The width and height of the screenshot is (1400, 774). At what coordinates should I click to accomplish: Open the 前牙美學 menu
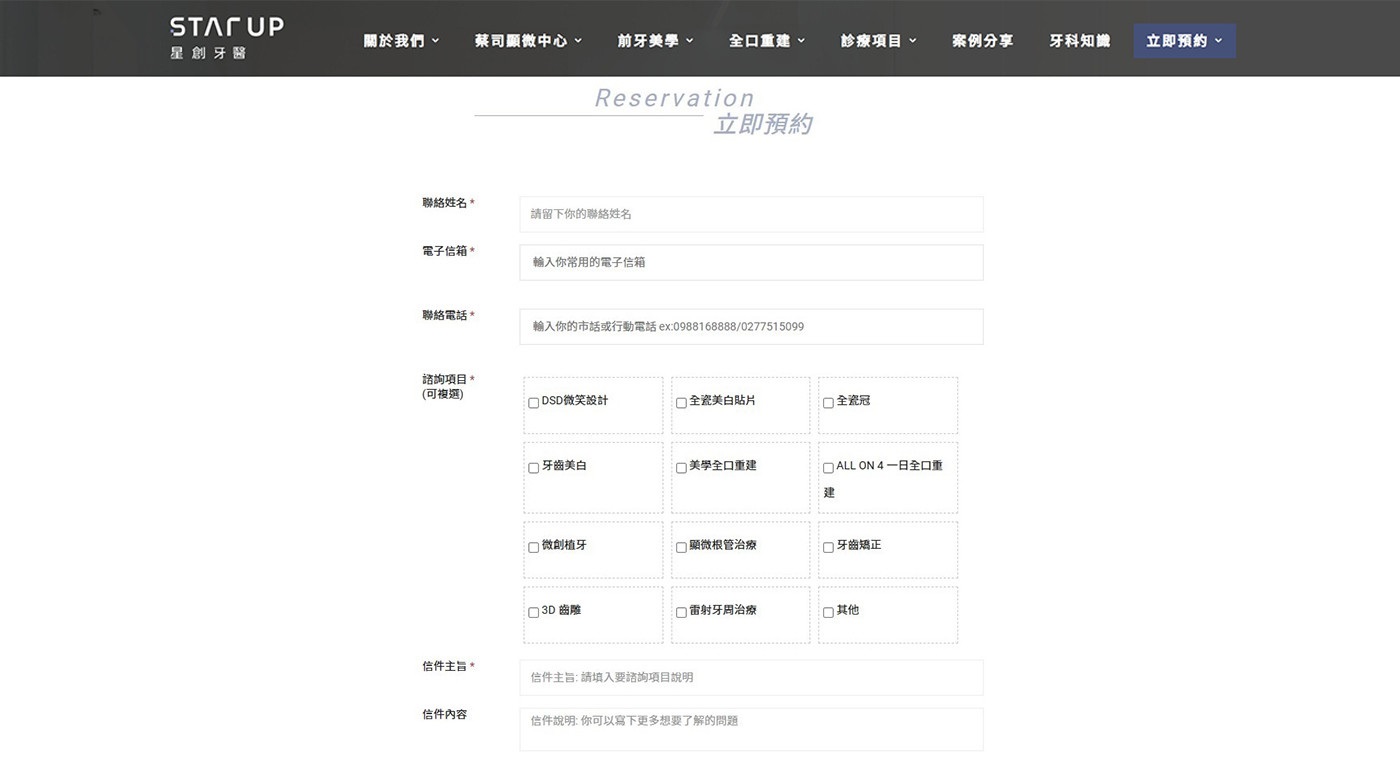[655, 41]
